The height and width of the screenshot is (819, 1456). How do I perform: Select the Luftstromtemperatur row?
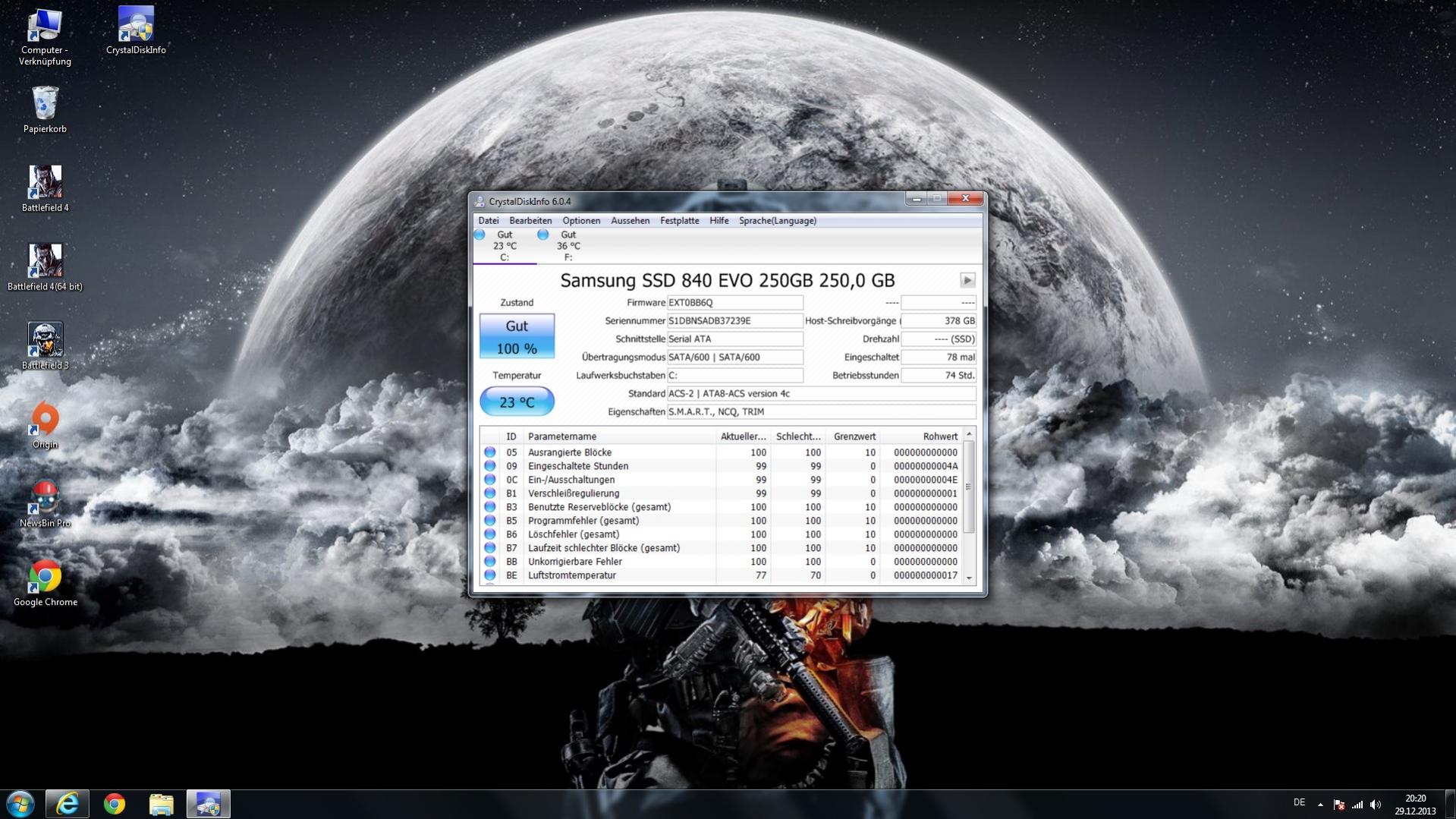tap(721, 575)
